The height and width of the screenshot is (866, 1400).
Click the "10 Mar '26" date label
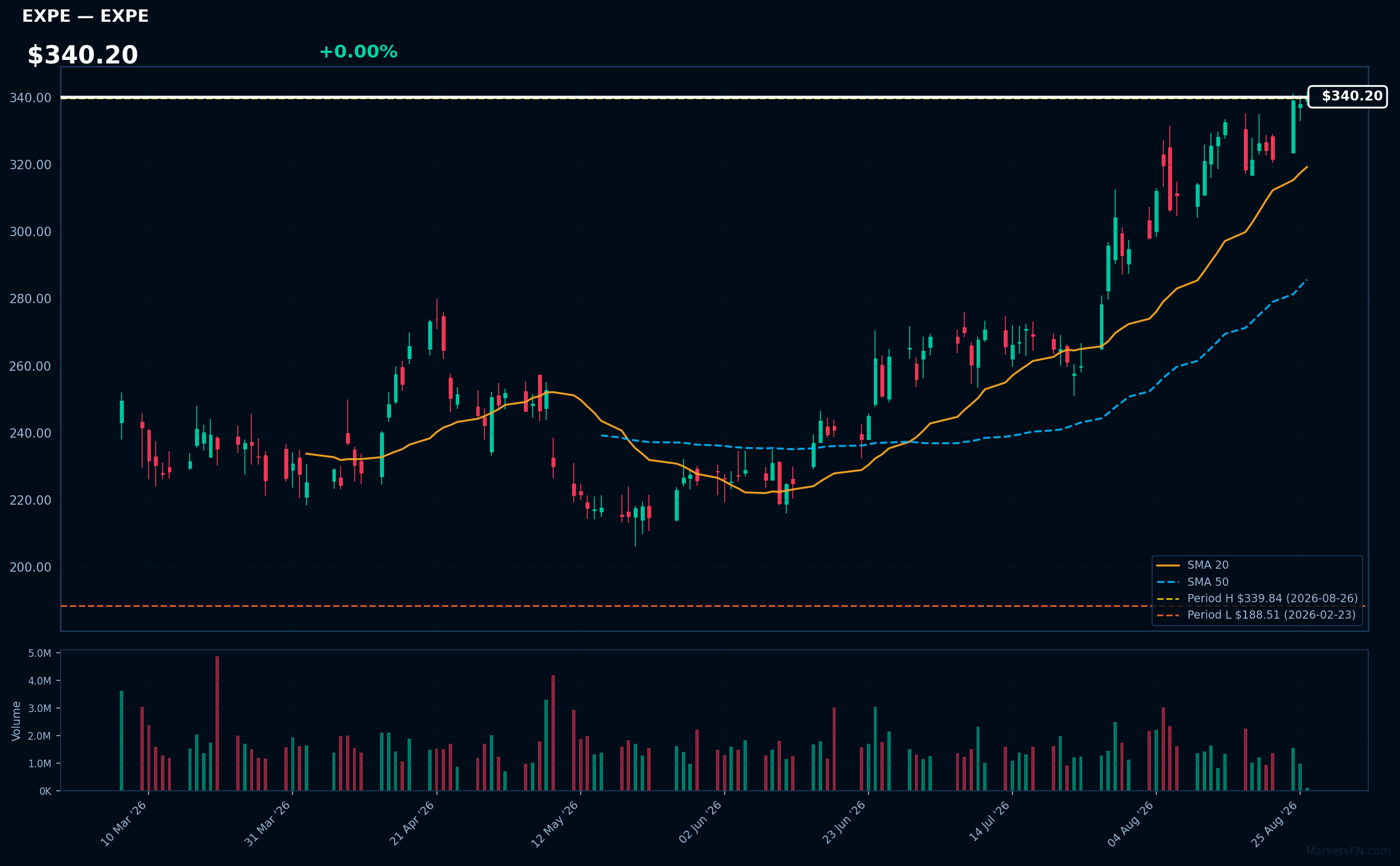pos(123,824)
